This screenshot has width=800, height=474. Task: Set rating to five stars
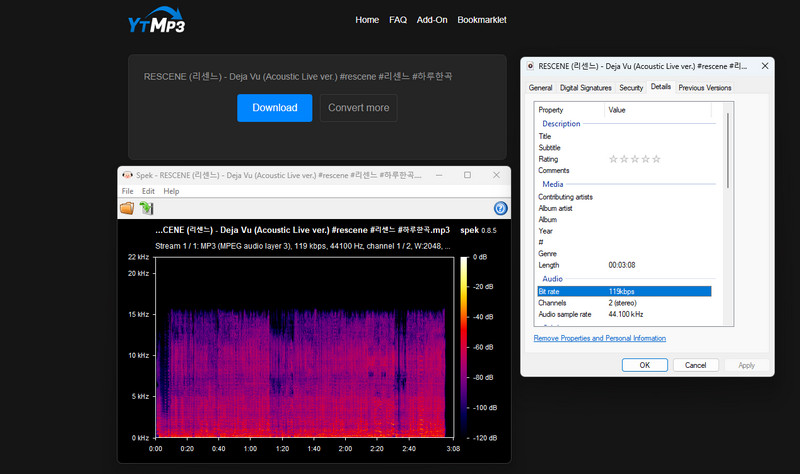click(656, 159)
